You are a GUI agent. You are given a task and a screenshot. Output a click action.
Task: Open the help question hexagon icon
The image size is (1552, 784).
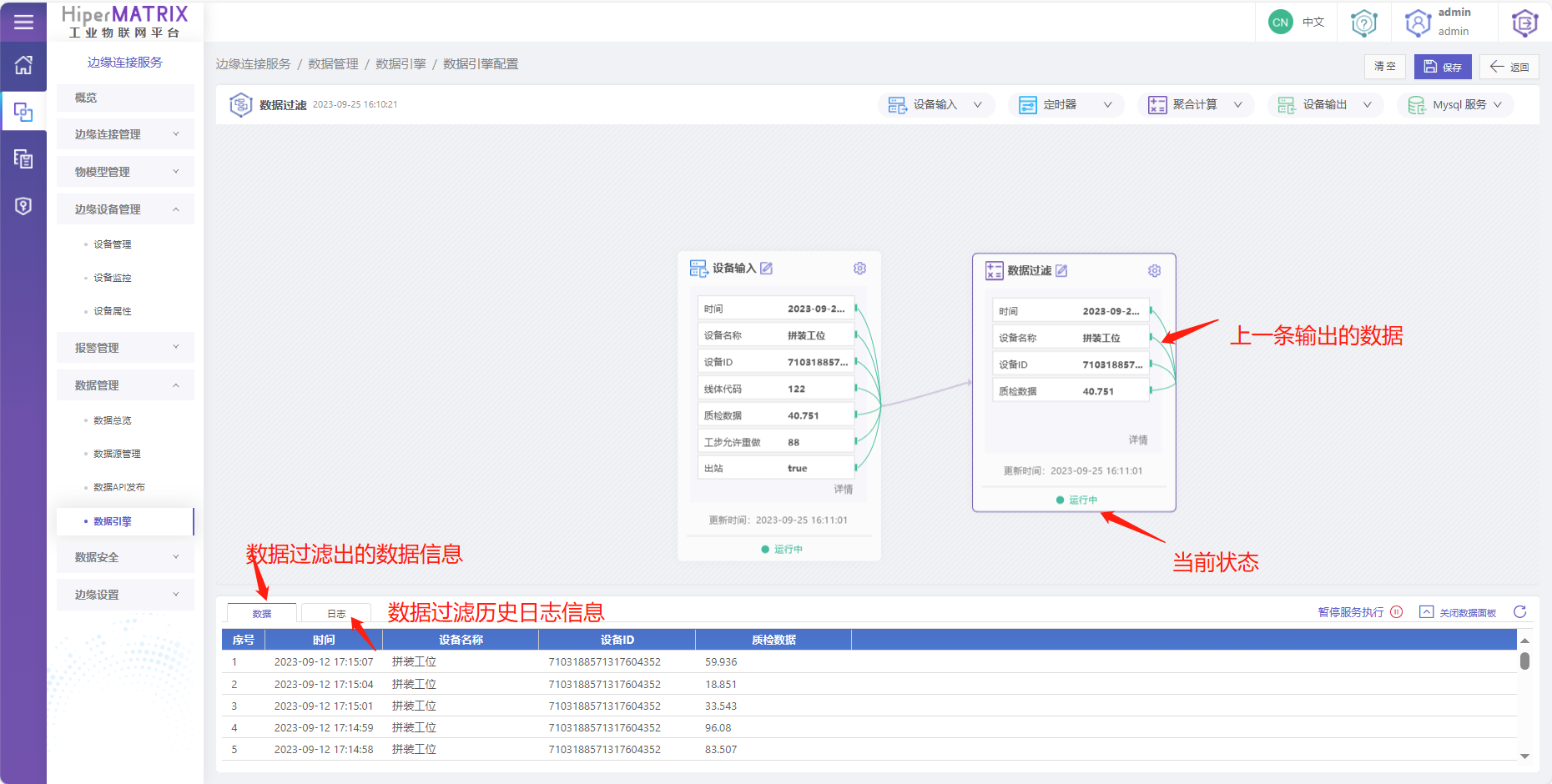pyautogui.click(x=1364, y=23)
